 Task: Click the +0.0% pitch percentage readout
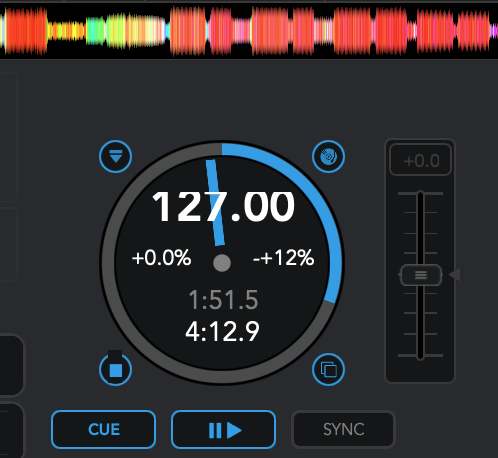coord(161,258)
